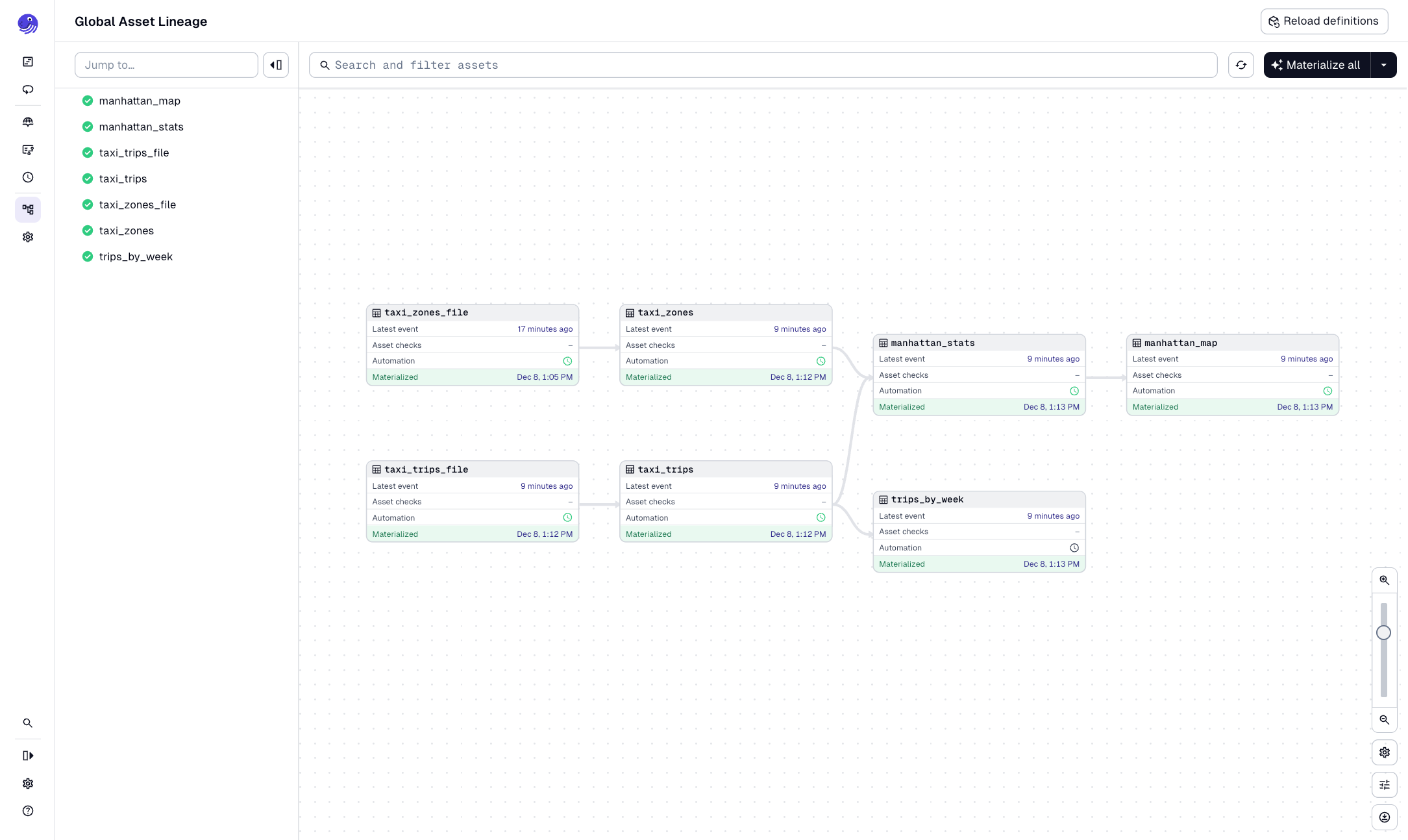Collapse the asset list panel with sidebar toggle

tap(275, 65)
